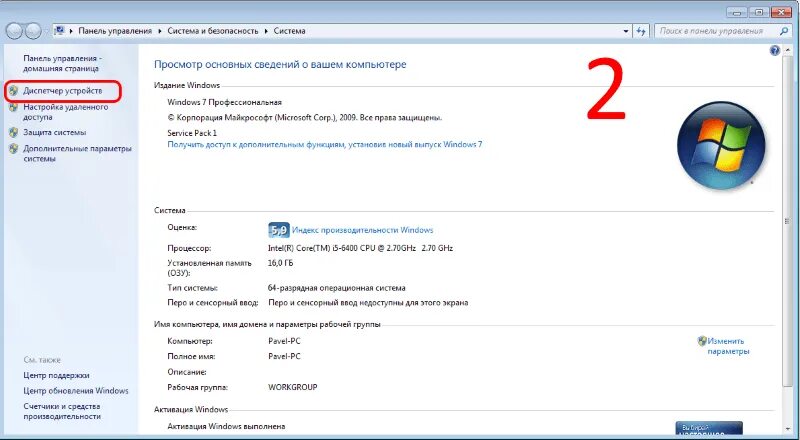Image resolution: width=800 pixels, height=440 pixels.
Task: Open Индекс производительности Windows link
Action: [363, 230]
